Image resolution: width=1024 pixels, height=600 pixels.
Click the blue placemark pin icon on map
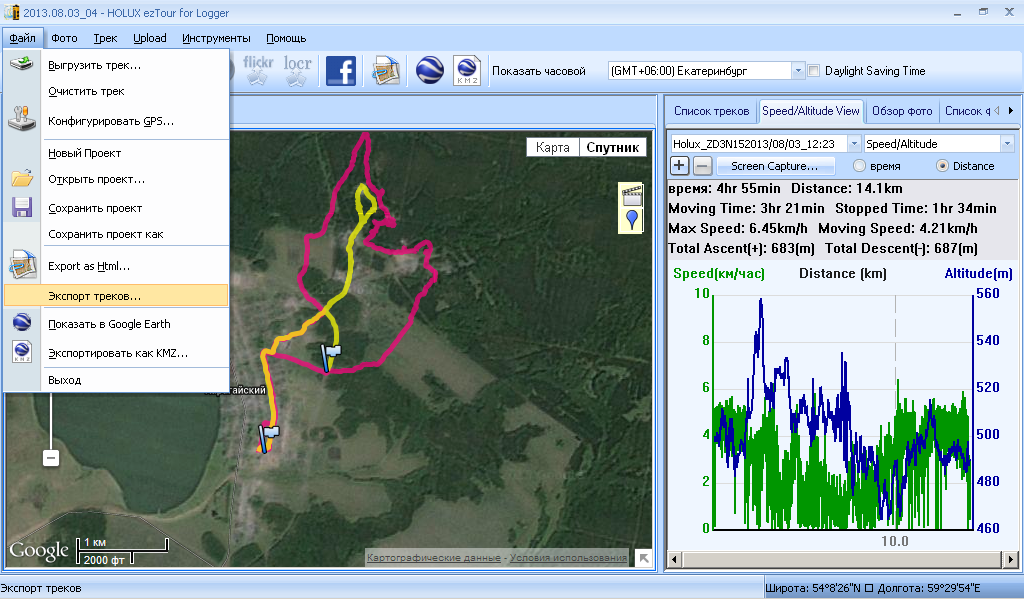pyautogui.click(x=632, y=221)
